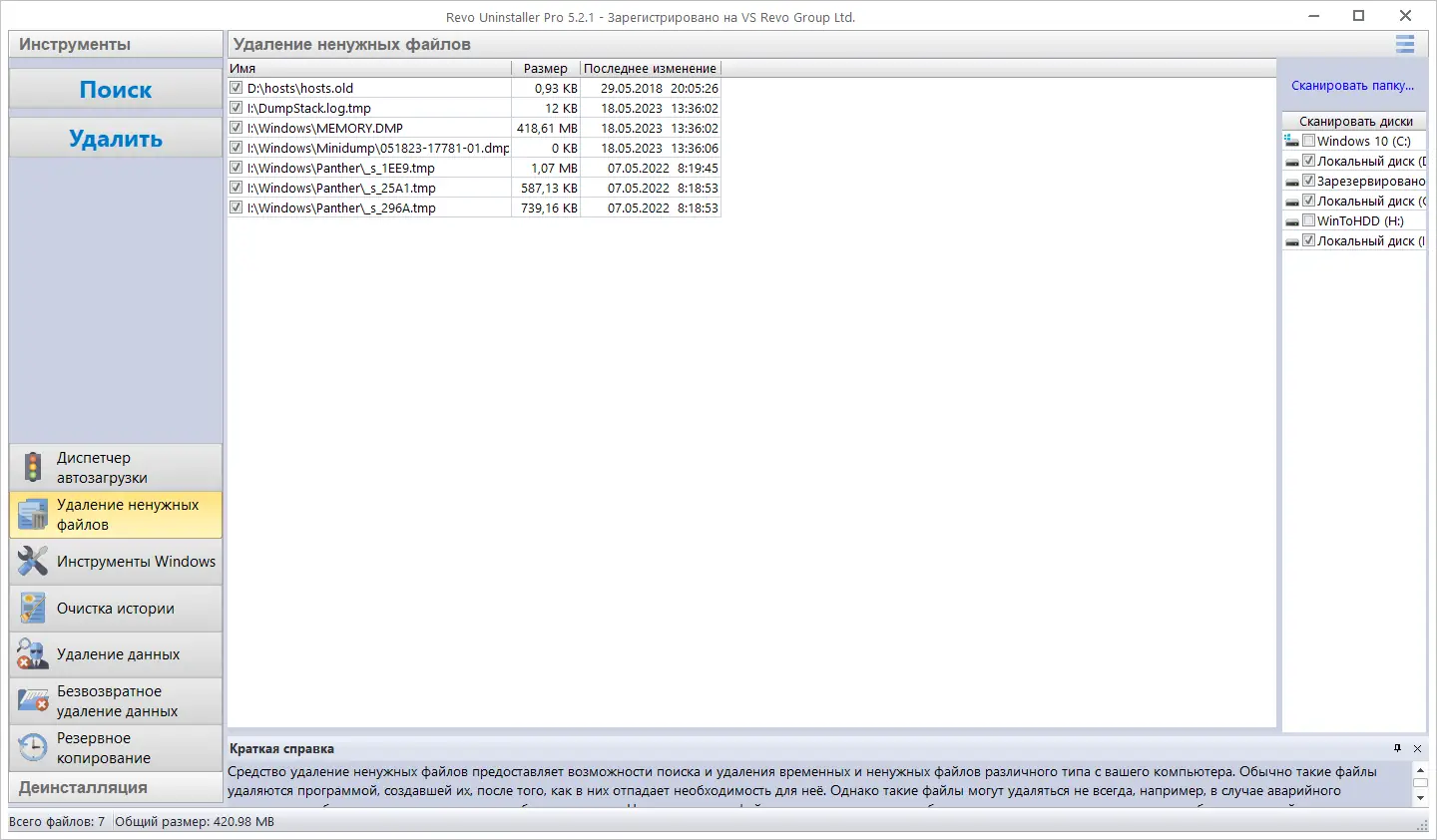This screenshot has height=840, width=1437.
Task: Launch the Удаление данных tool icon
Action: click(33, 654)
